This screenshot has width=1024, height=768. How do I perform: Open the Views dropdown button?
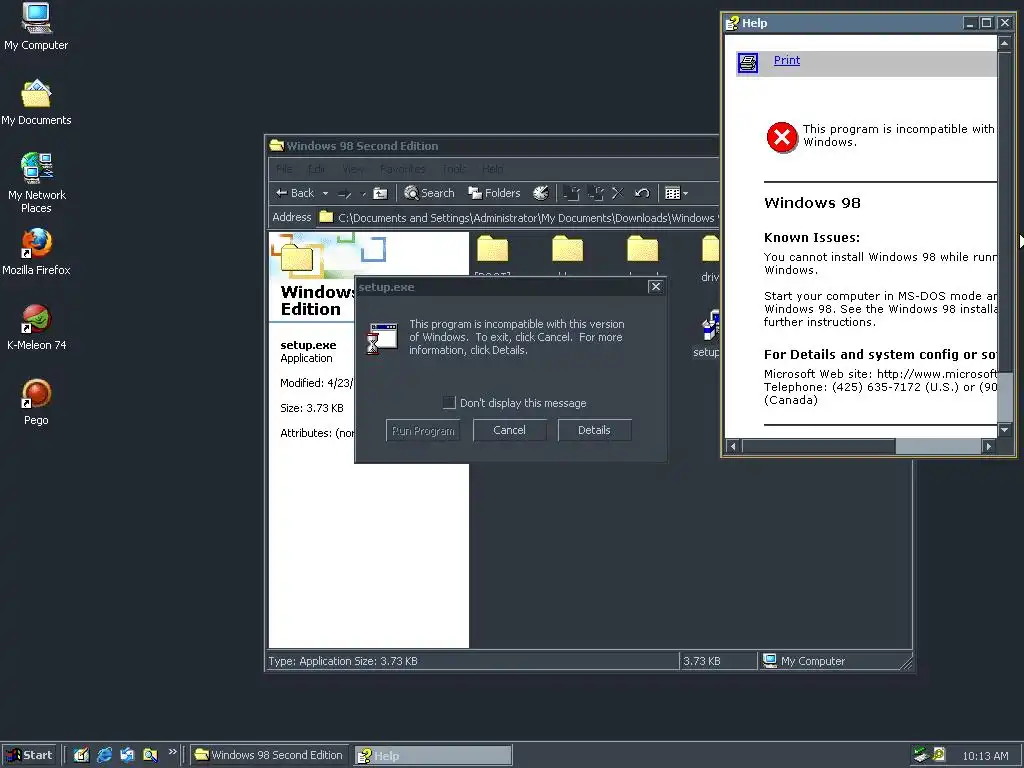click(x=676, y=193)
